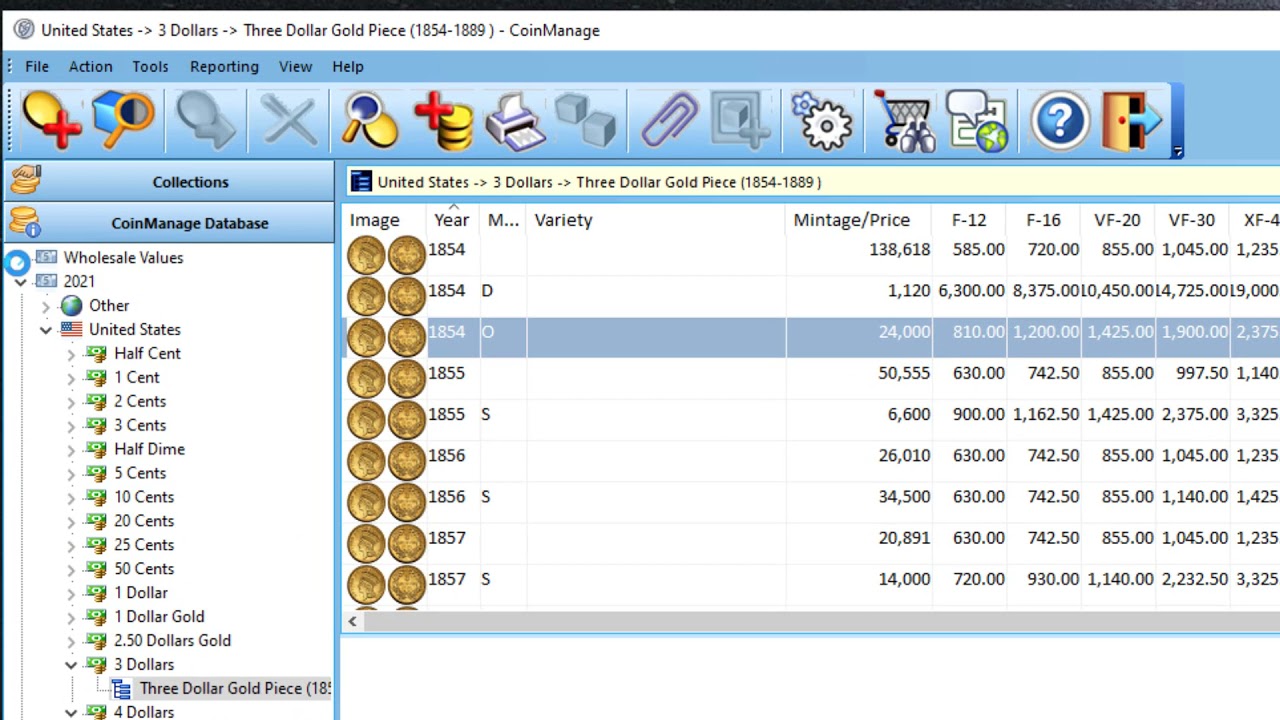Click mintage 138,618 in 1854 row

(x=899, y=250)
